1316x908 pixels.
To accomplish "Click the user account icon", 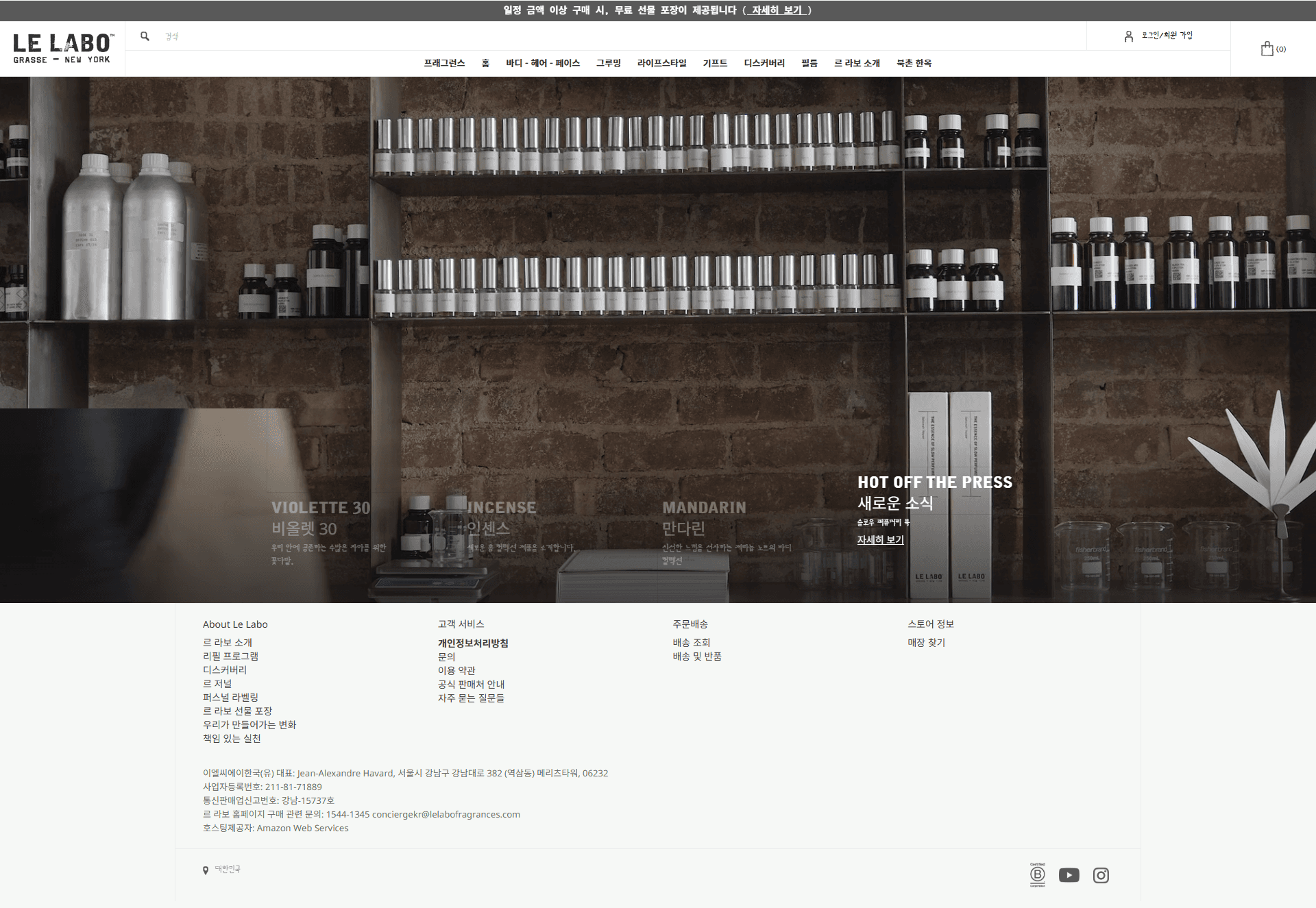I will click(1128, 36).
